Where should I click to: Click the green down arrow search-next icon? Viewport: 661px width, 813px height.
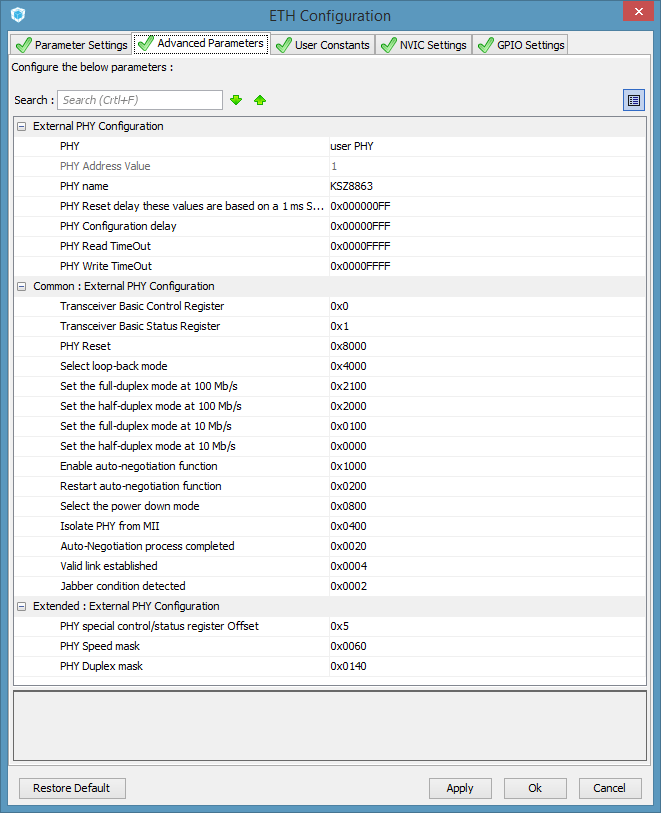(236, 100)
